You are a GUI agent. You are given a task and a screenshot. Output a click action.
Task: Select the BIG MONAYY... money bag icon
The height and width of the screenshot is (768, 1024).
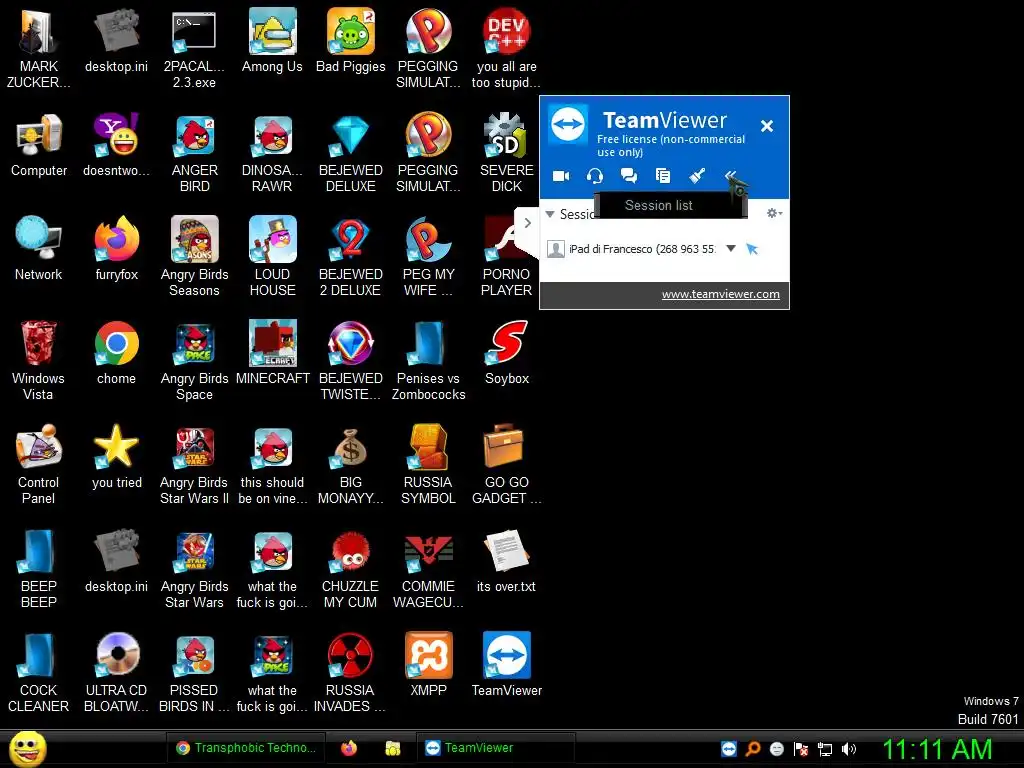(x=351, y=464)
